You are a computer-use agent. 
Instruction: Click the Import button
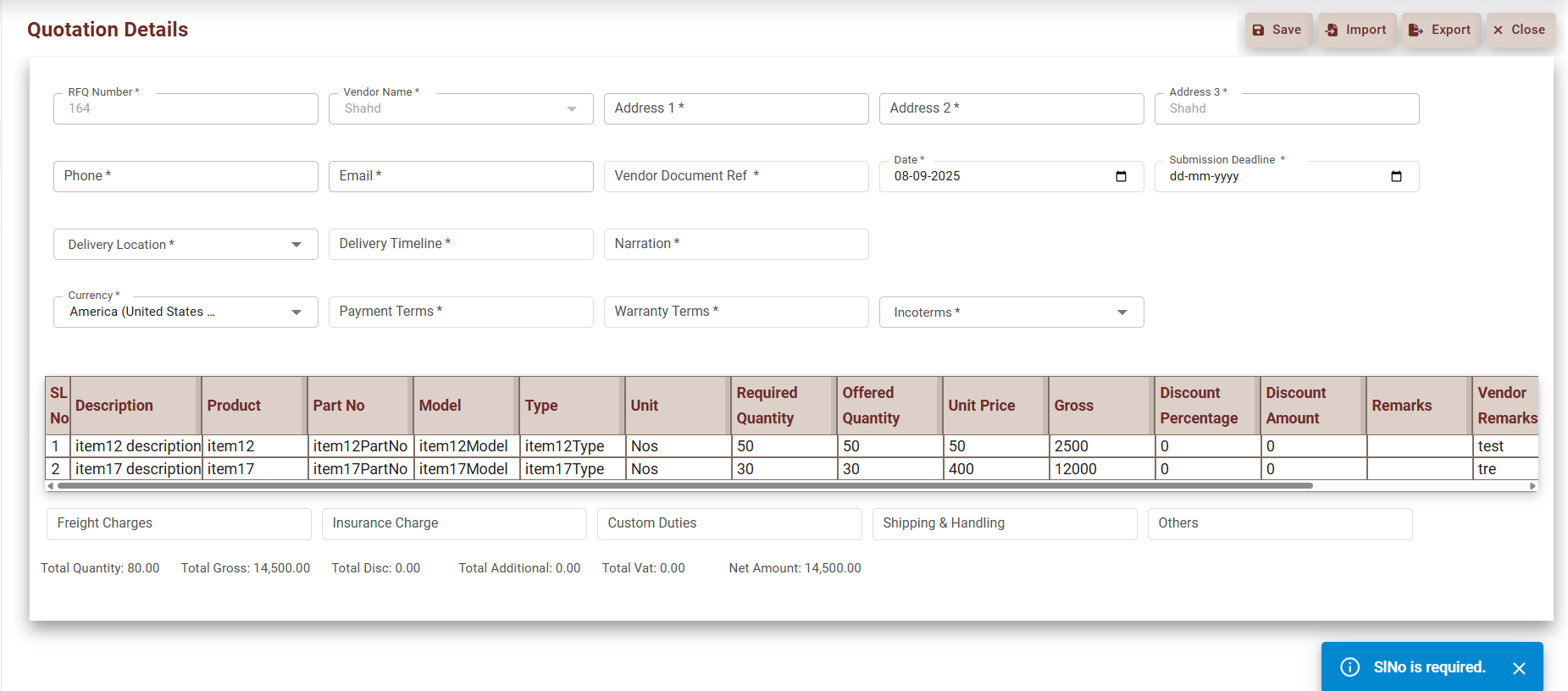pos(1356,30)
